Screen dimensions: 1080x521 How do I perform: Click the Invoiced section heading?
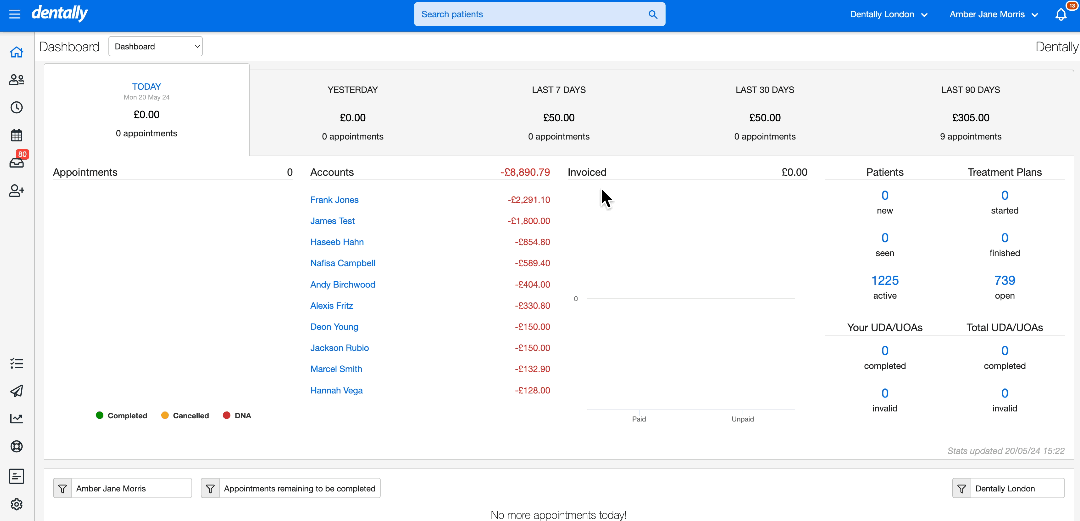click(587, 172)
